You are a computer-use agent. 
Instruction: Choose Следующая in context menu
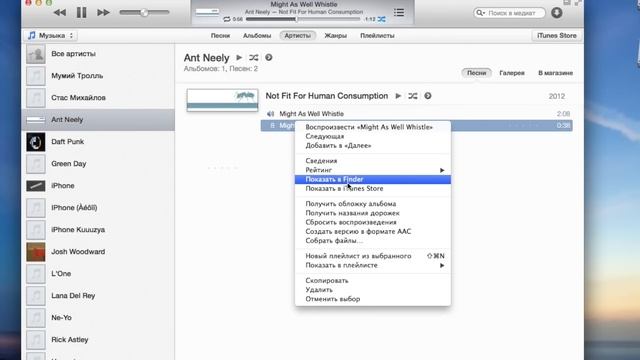pos(373,136)
